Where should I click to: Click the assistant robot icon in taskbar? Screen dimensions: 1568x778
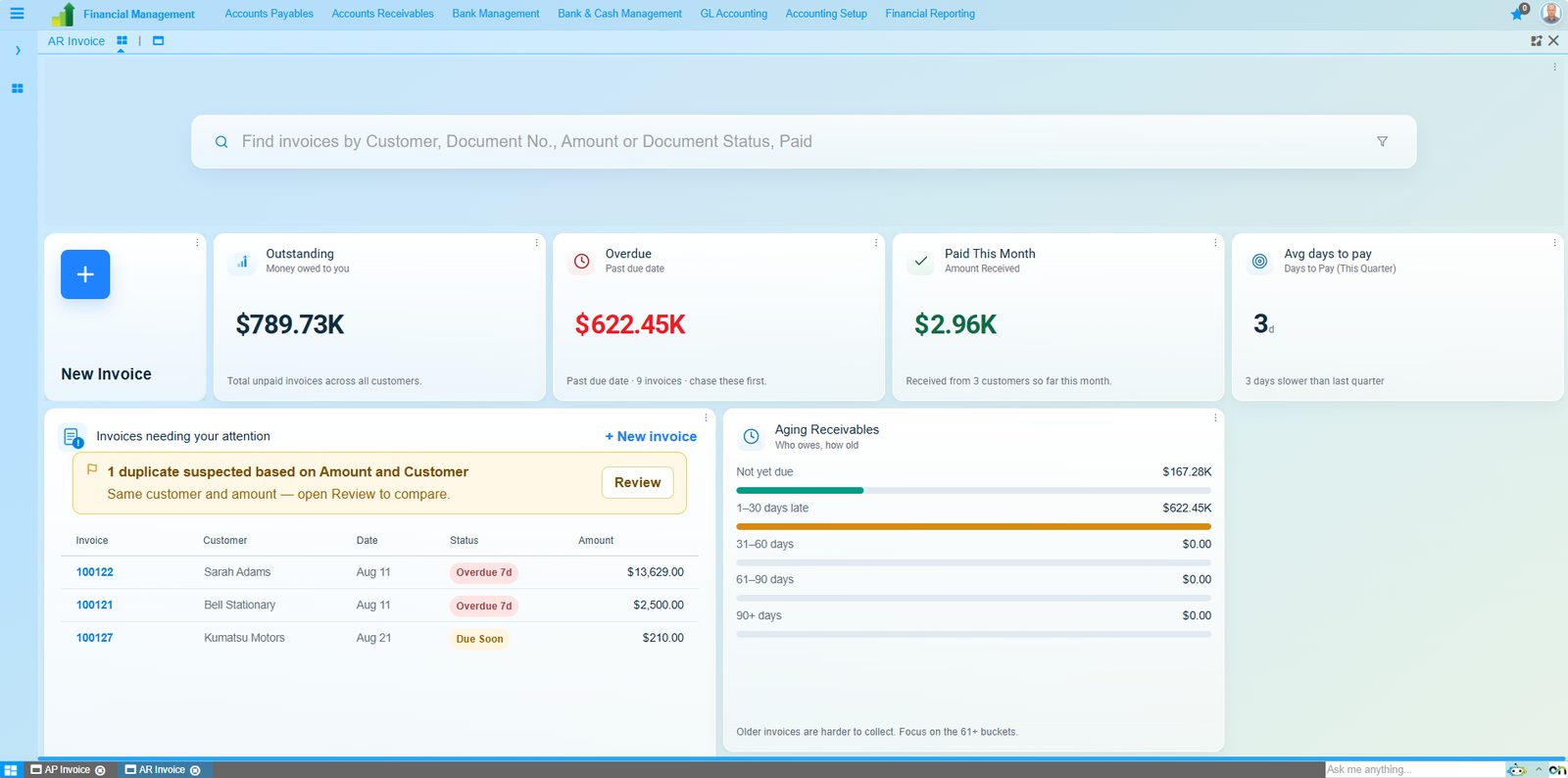click(x=1517, y=769)
